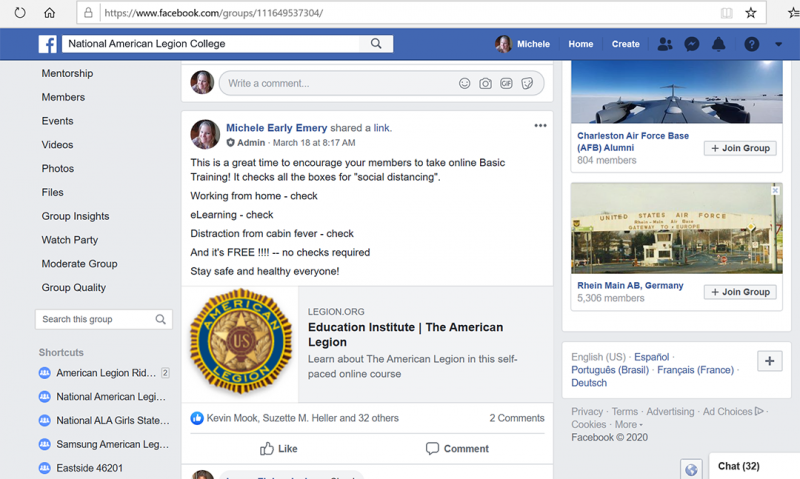800x479 pixels.
Task: Click the favorites star in address bar
Action: pos(751,13)
